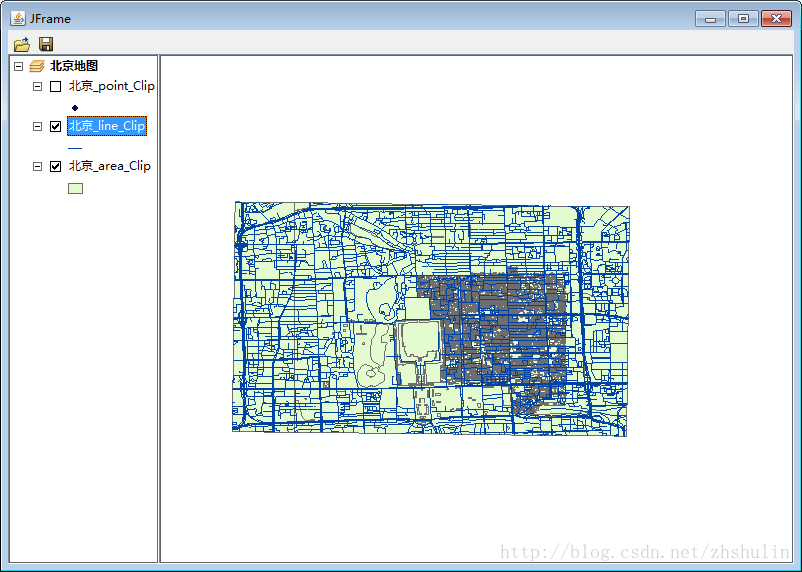Collapse the 北京地图 root tree node

[18, 66]
